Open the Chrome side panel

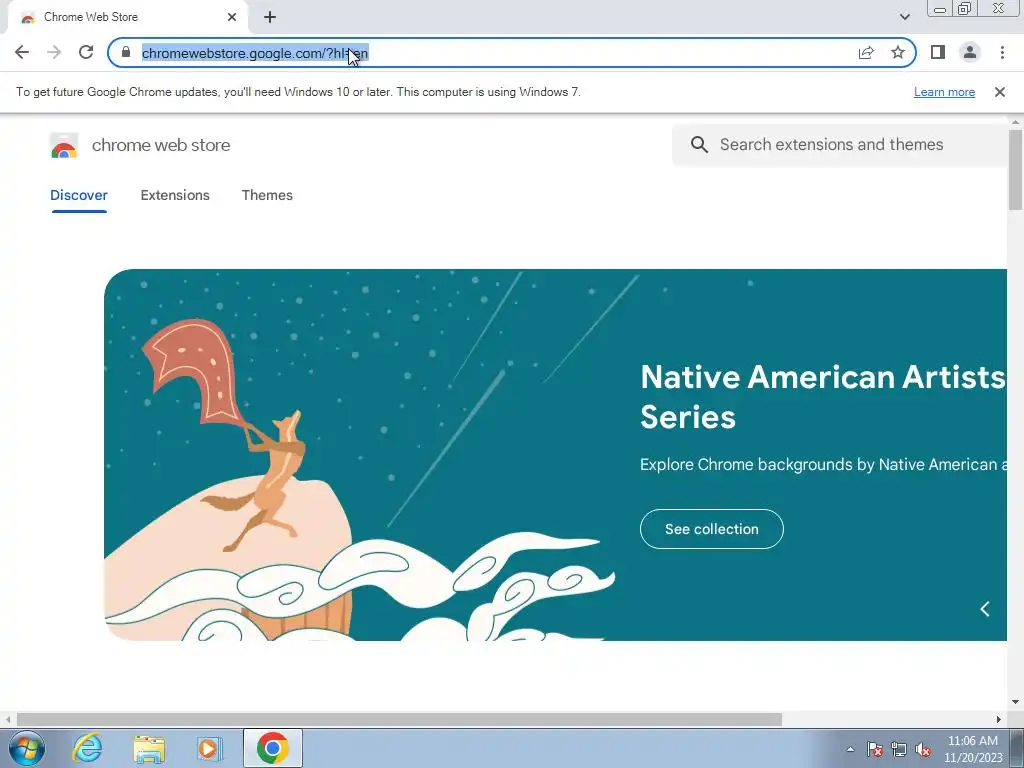pyautogui.click(x=938, y=52)
